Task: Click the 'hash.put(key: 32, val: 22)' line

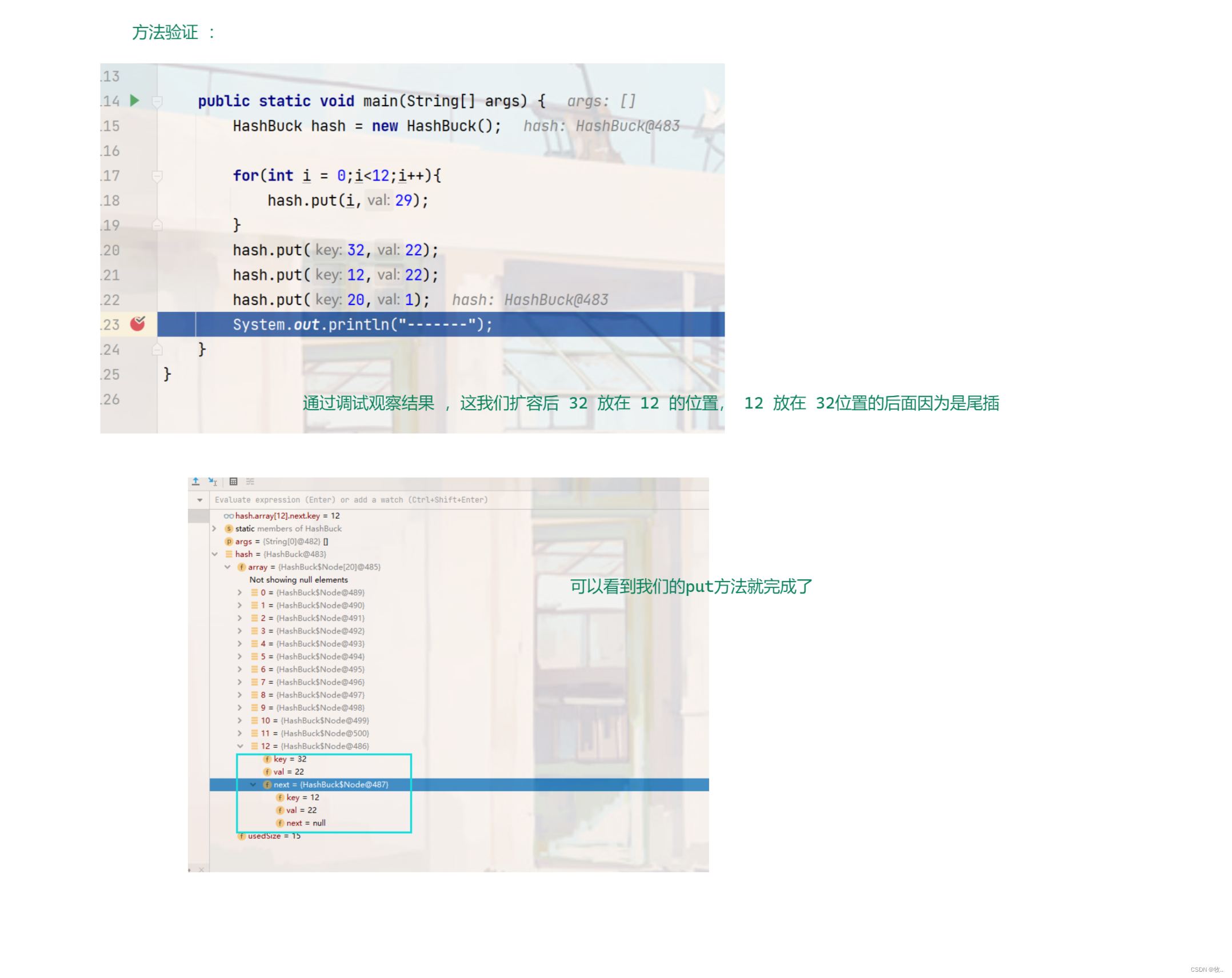Action: click(x=335, y=250)
